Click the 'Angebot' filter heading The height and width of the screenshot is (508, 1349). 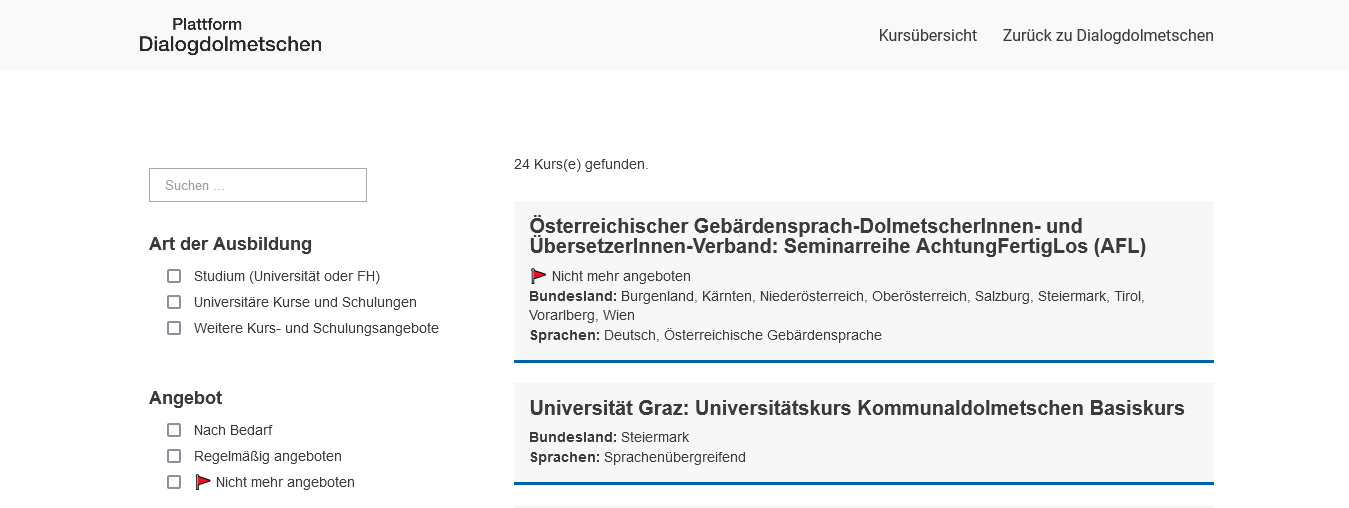pos(186,398)
